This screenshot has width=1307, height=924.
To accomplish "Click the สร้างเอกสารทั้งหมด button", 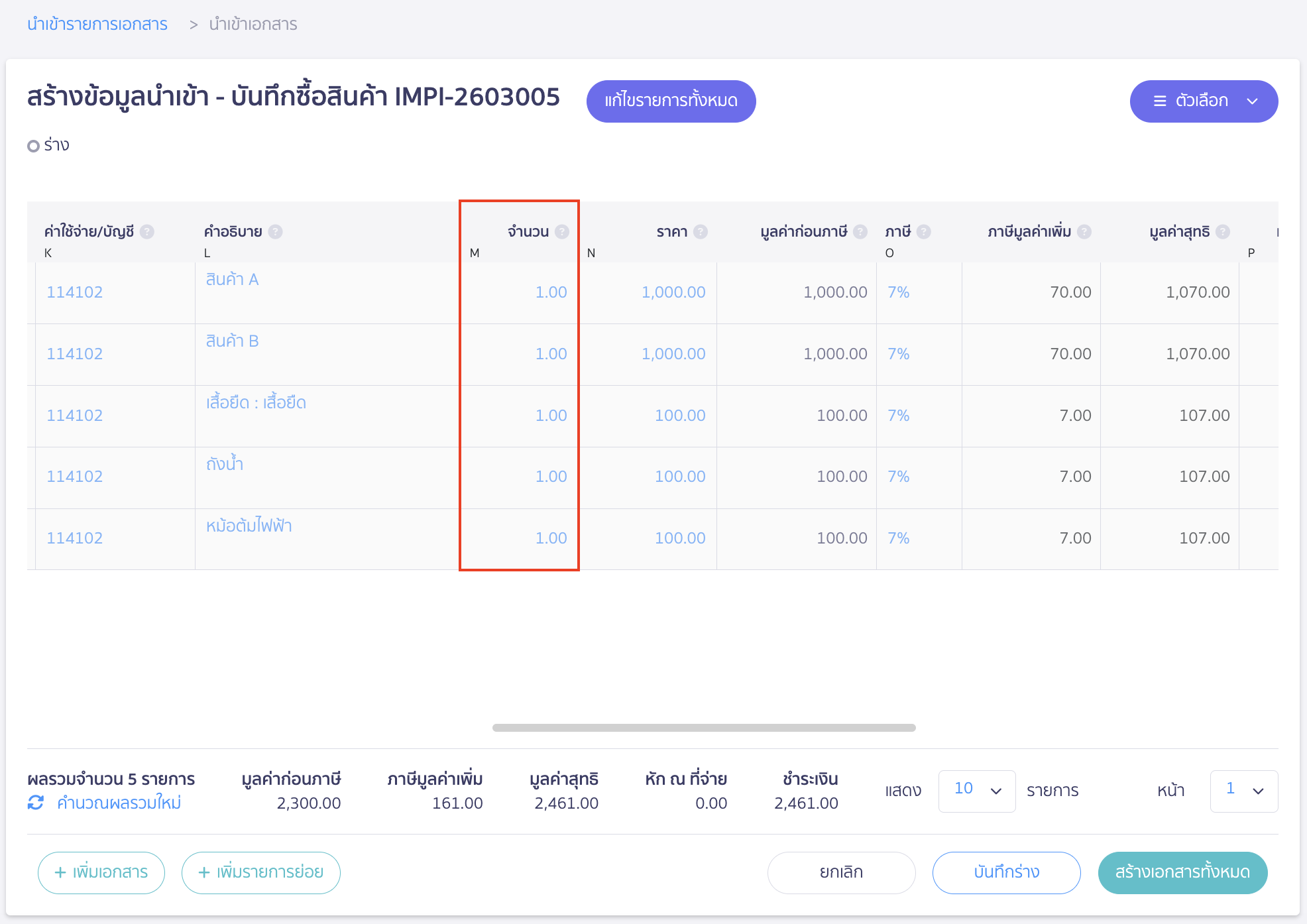I will [x=1182, y=872].
